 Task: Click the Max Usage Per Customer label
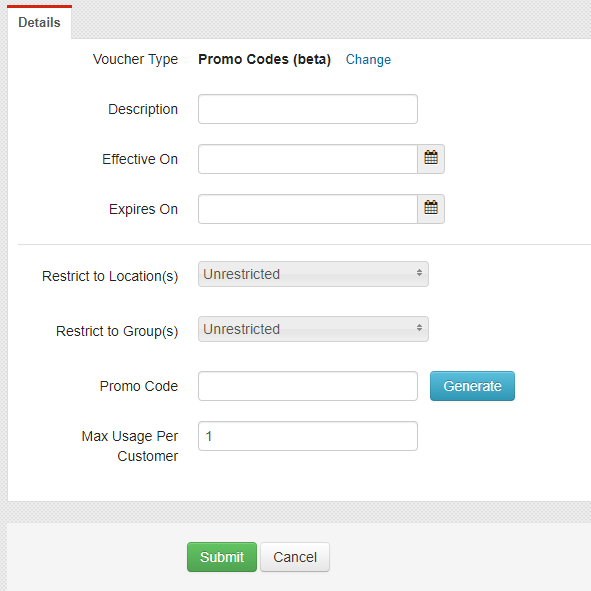click(130, 446)
